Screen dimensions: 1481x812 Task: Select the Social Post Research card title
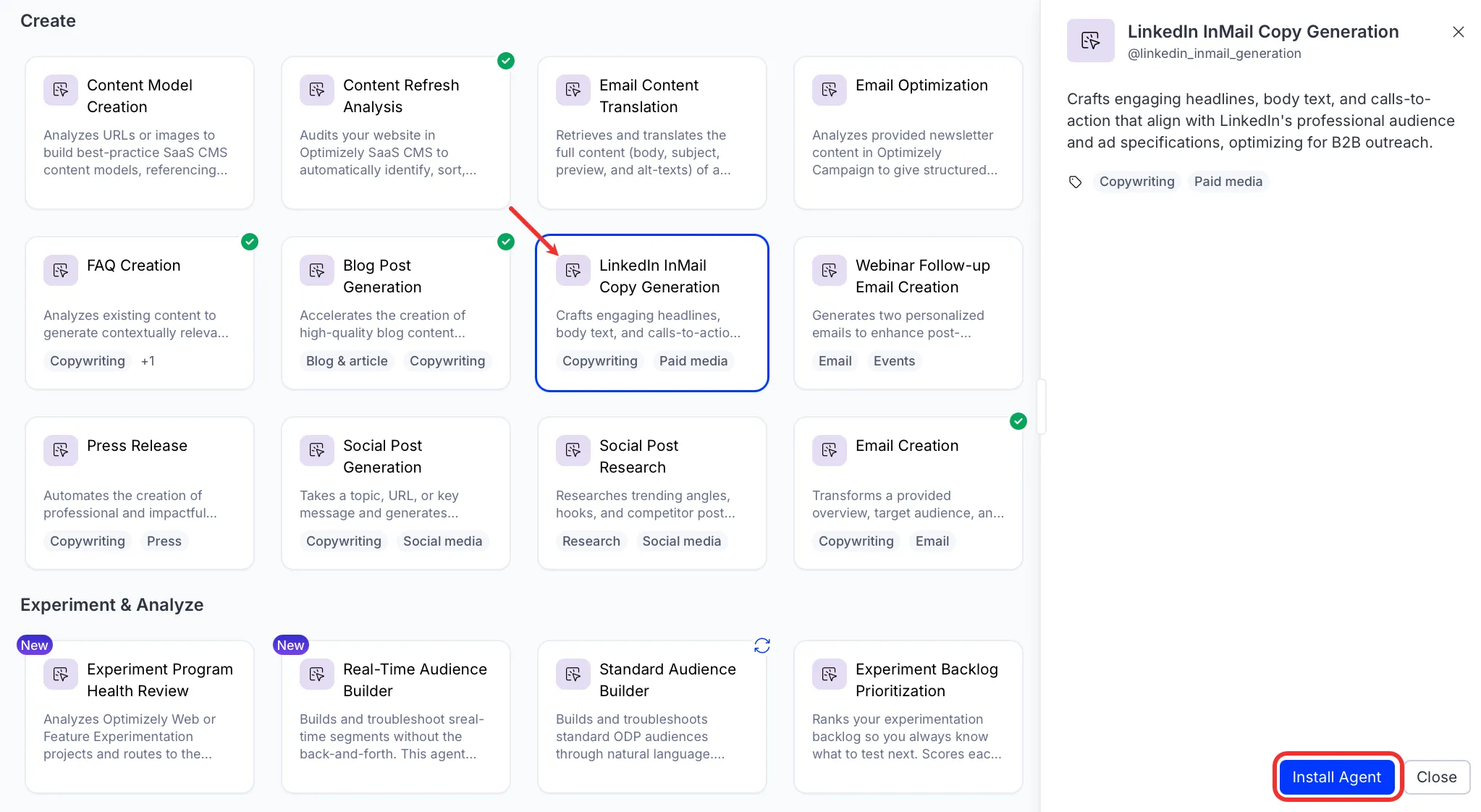pyautogui.click(x=638, y=456)
